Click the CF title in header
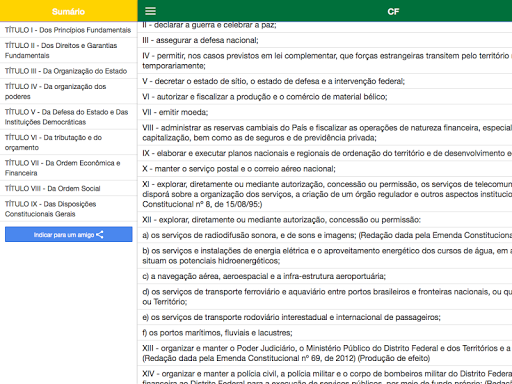The width and height of the screenshot is (512, 384). click(x=393, y=12)
